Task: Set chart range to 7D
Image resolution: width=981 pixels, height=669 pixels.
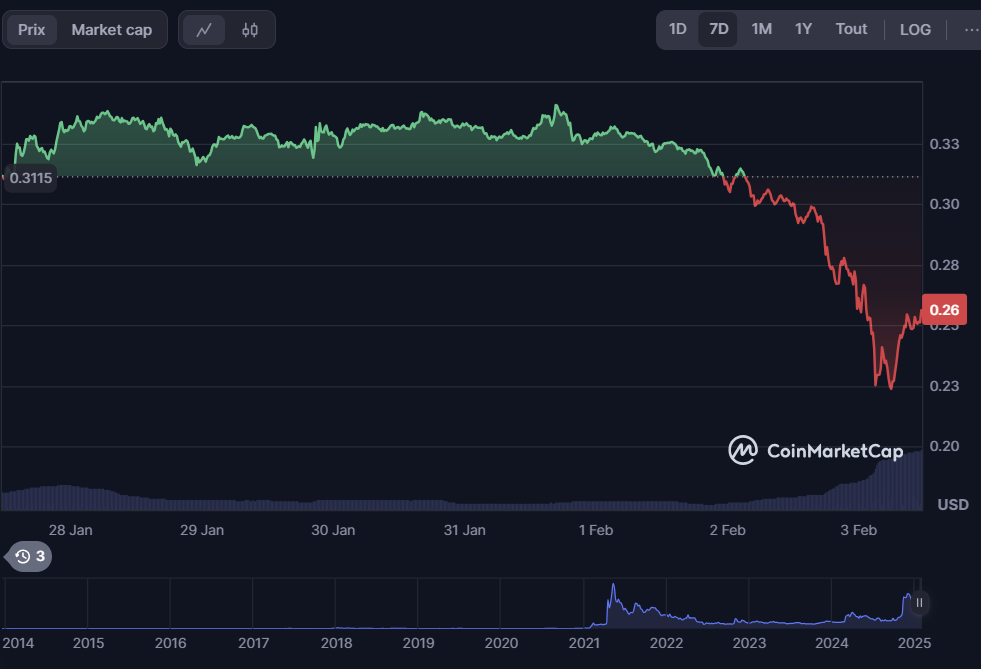Action: pos(718,29)
